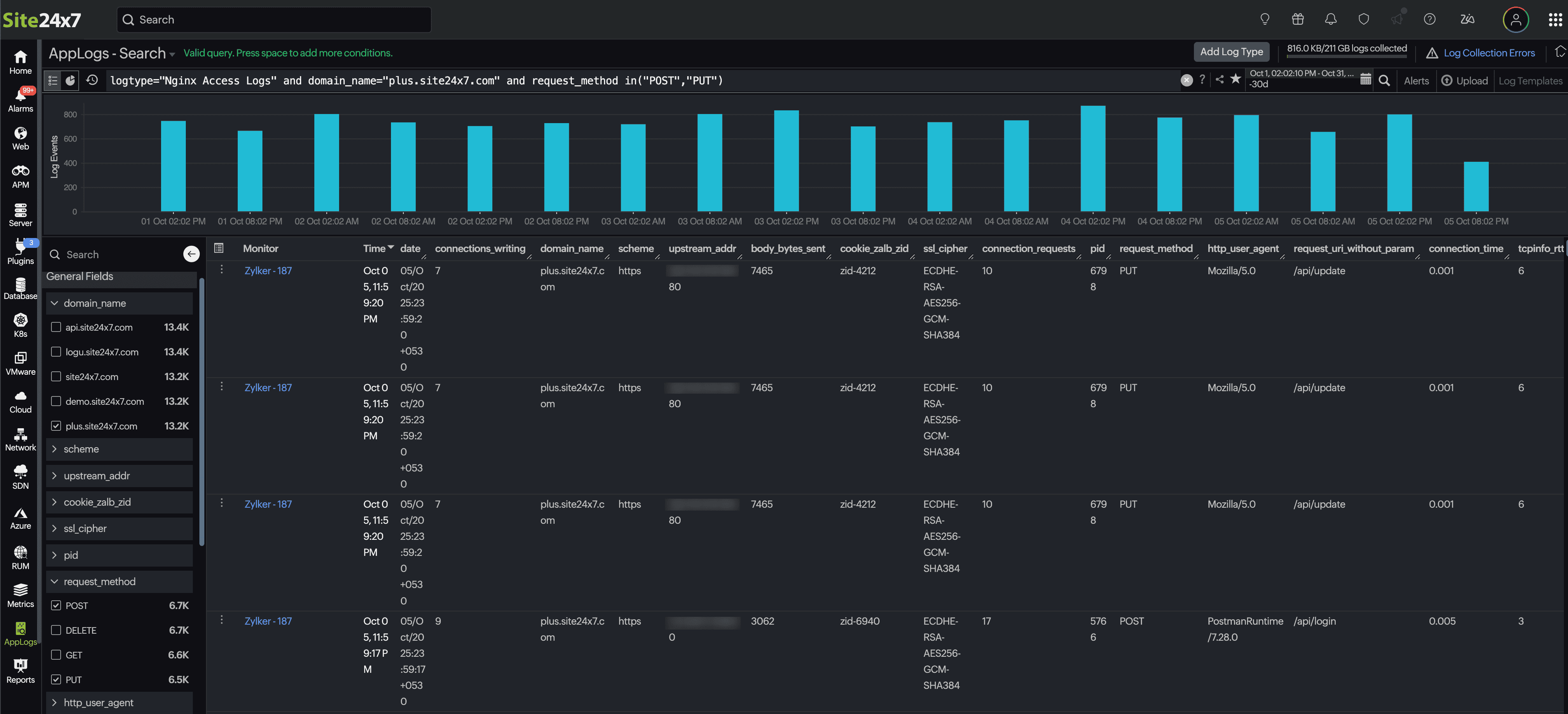1568x714 pixels.
Task: Clear the query using the X icon
Action: pos(1188,80)
